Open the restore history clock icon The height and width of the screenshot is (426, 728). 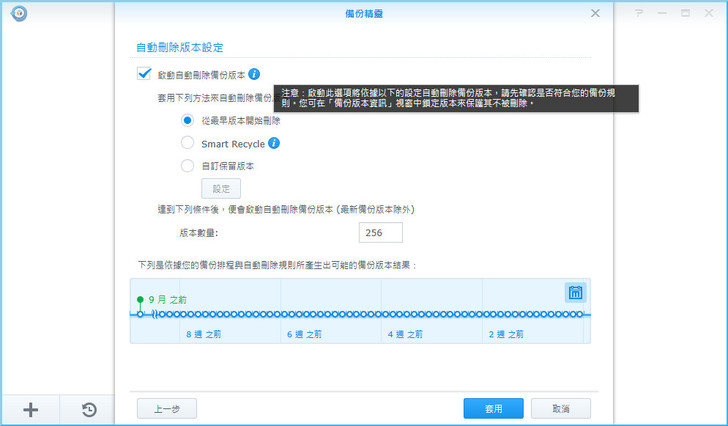pyautogui.click(x=89, y=409)
